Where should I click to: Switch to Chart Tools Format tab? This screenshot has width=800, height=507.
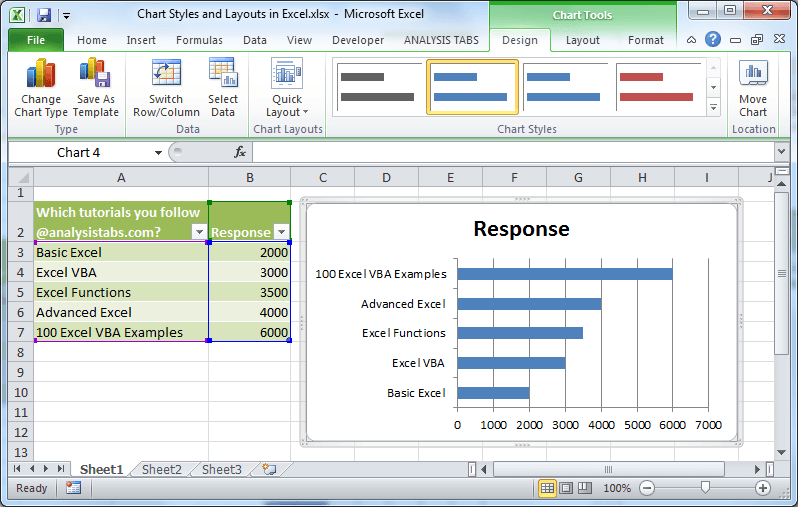tap(645, 40)
